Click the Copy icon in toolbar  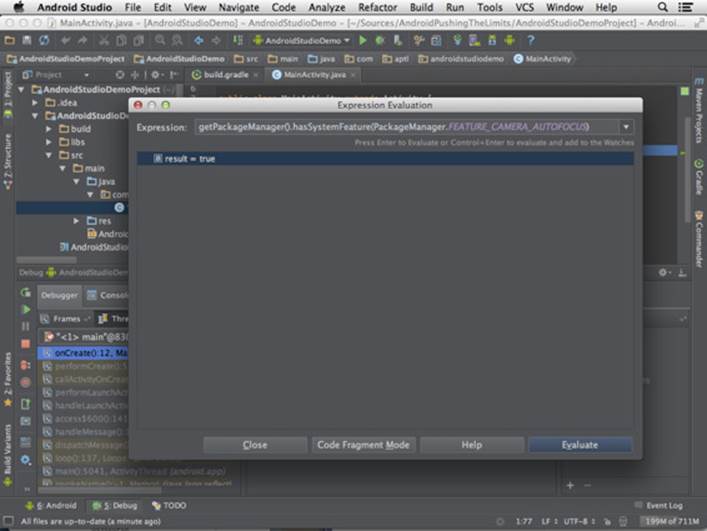point(121,41)
